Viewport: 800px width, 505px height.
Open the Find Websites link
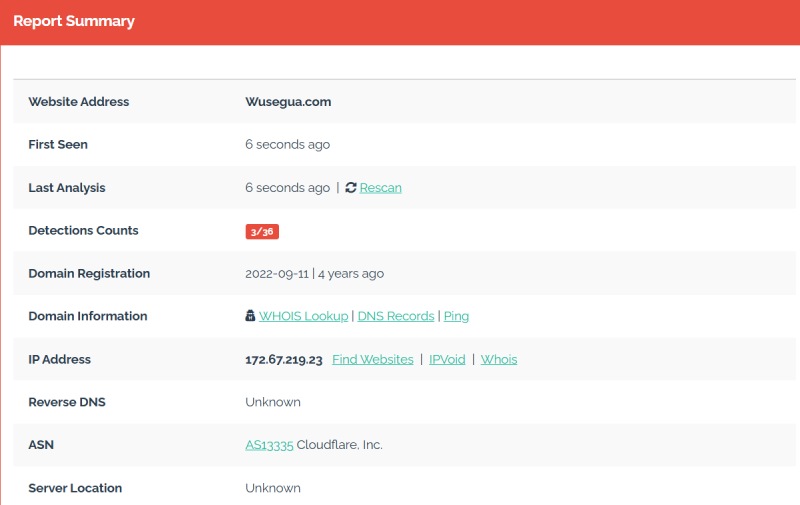pos(373,360)
